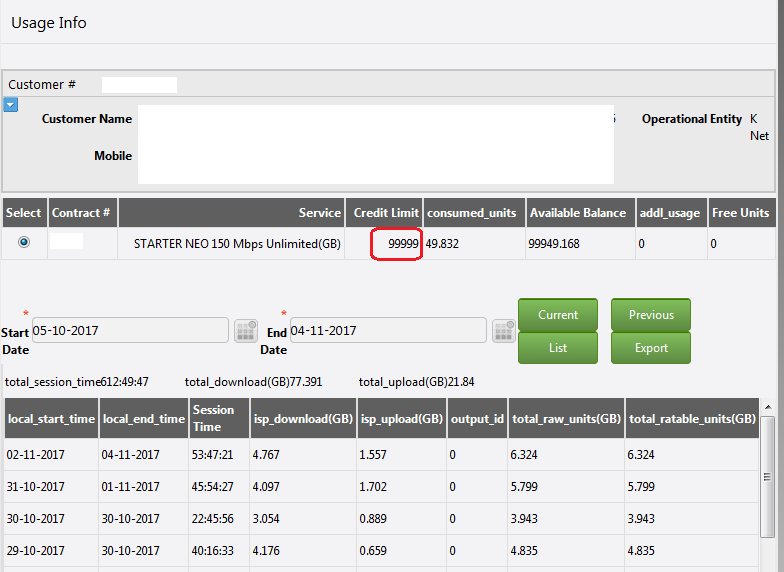This screenshot has width=784, height=572.
Task: Click upload value 0.889
Action: tap(373, 519)
